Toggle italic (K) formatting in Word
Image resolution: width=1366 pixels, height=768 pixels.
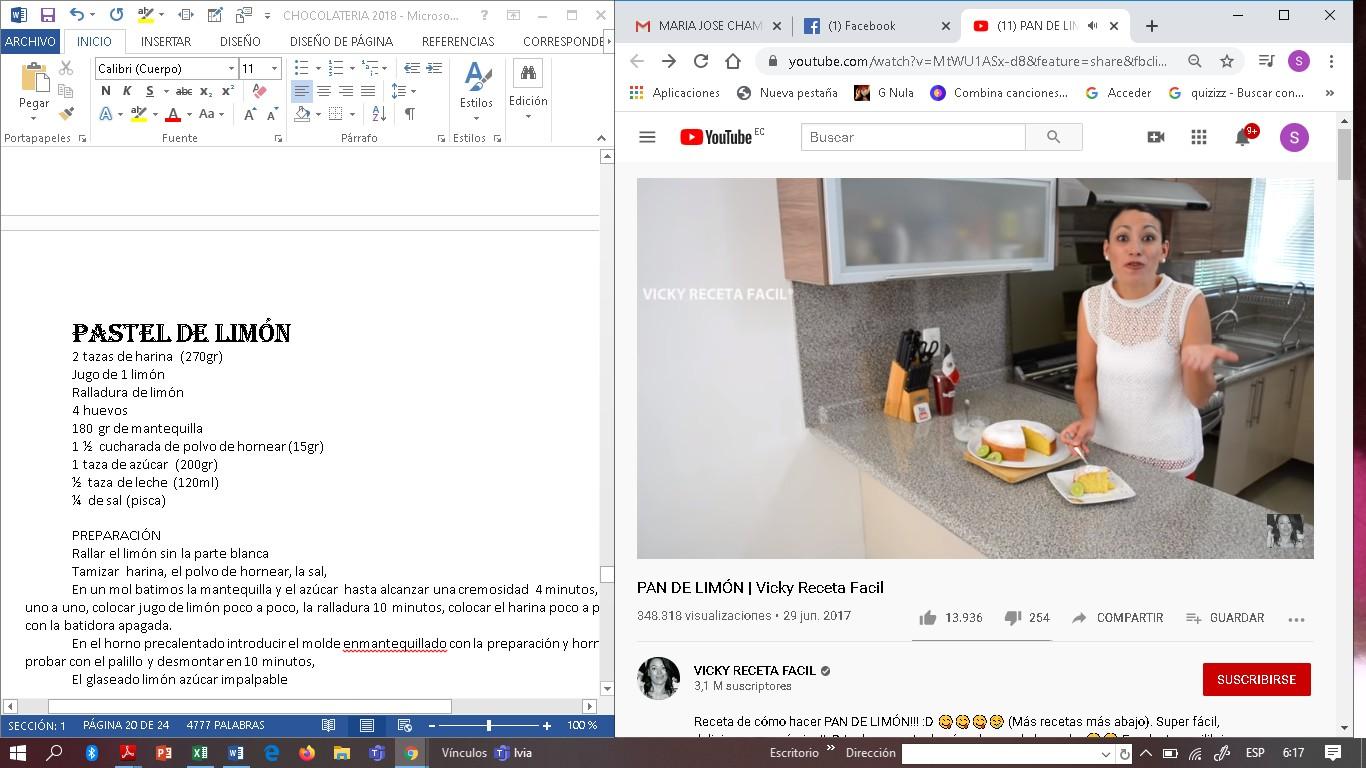(x=127, y=91)
